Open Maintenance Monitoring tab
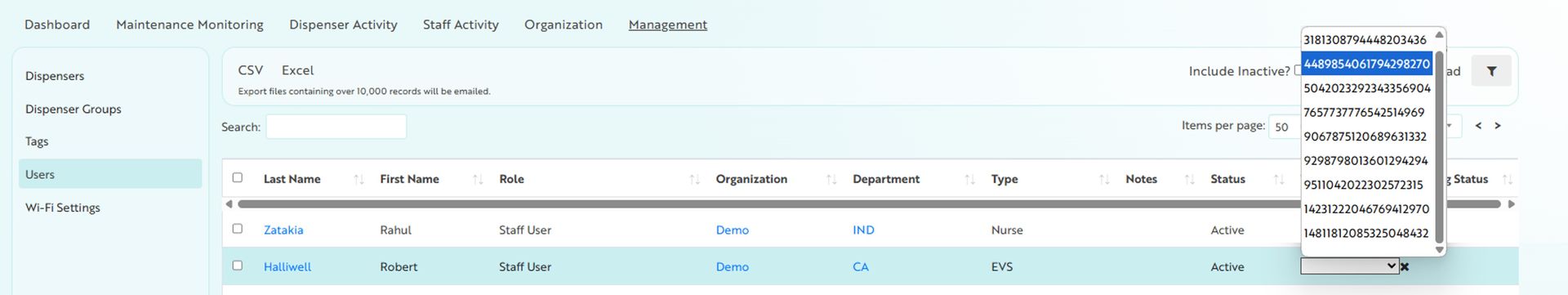1568x295 pixels. pos(189,25)
